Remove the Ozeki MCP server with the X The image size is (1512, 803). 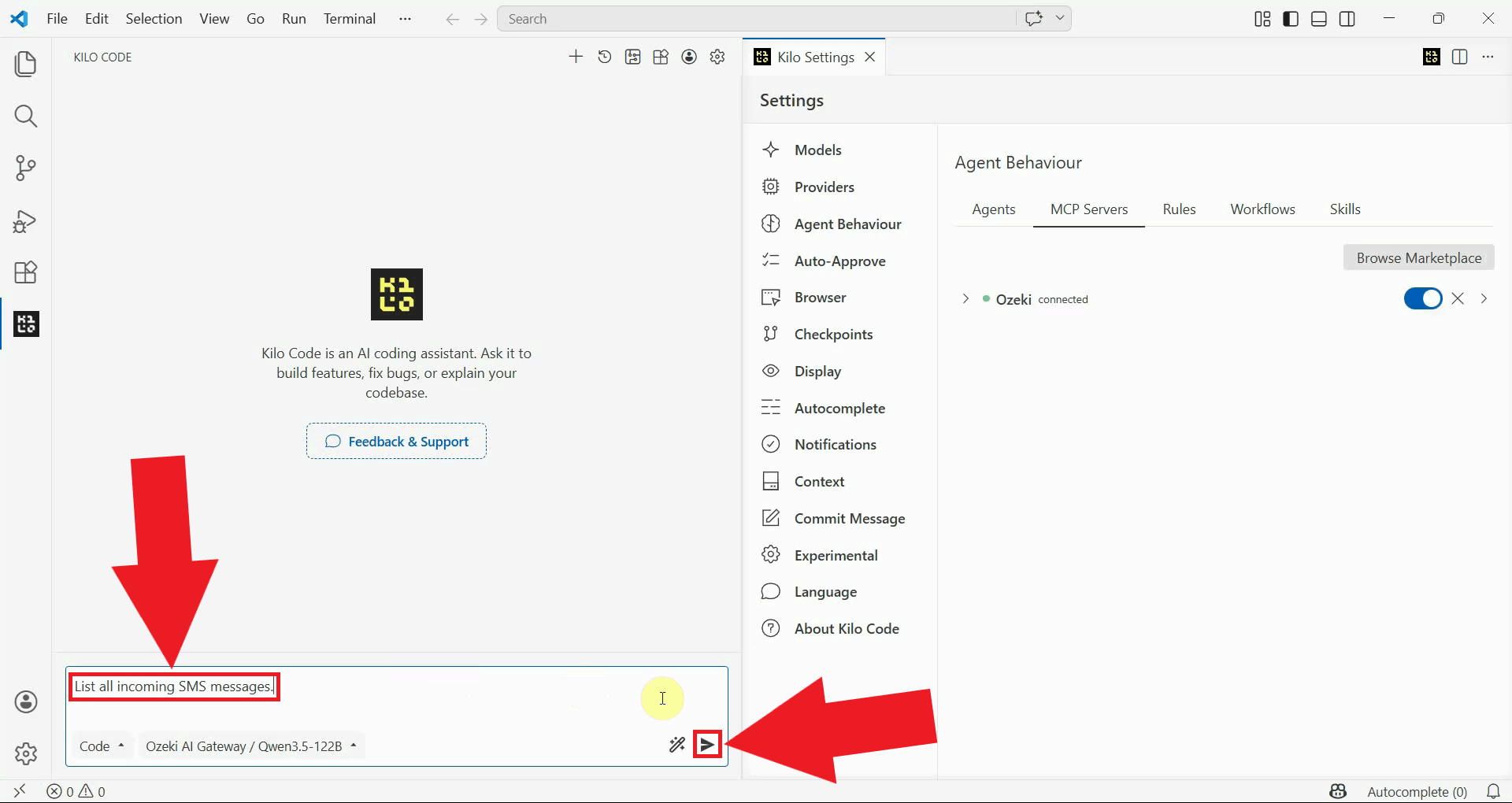1458,298
